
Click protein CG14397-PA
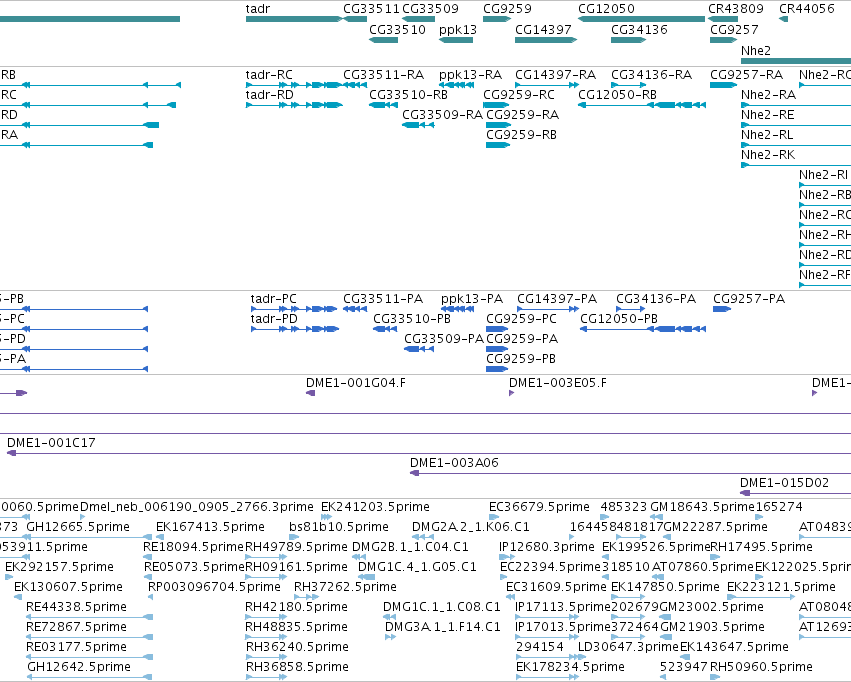coord(548,309)
